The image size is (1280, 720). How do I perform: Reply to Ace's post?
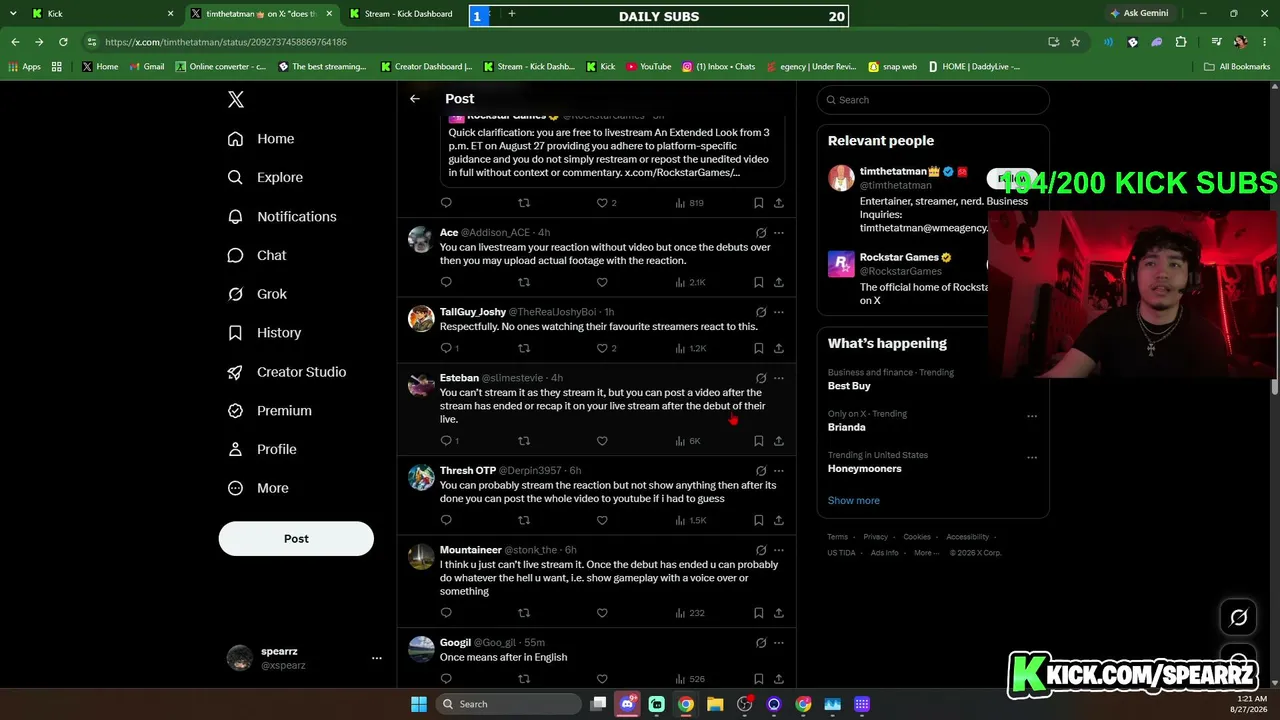click(446, 282)
